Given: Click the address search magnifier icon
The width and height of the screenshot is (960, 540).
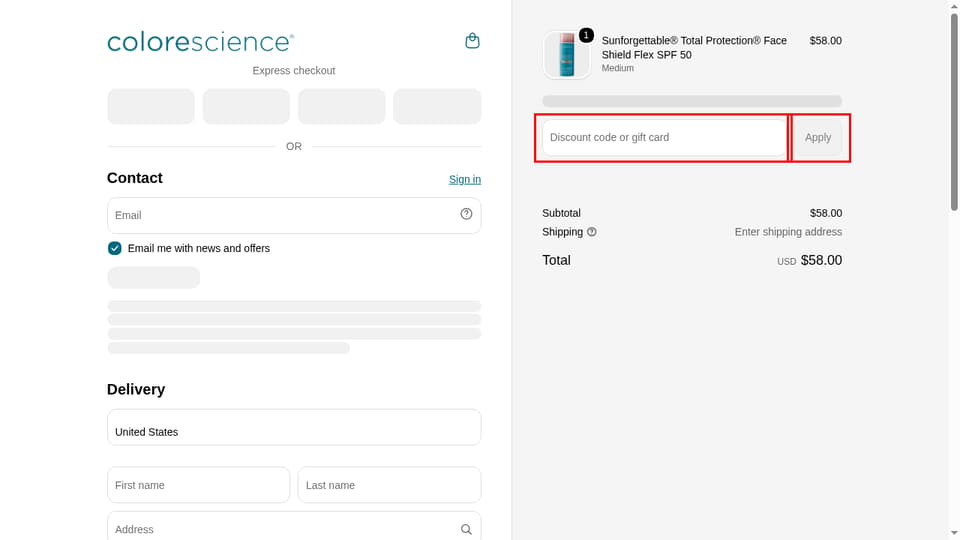Looking at the screenshot, I should 466,530.
